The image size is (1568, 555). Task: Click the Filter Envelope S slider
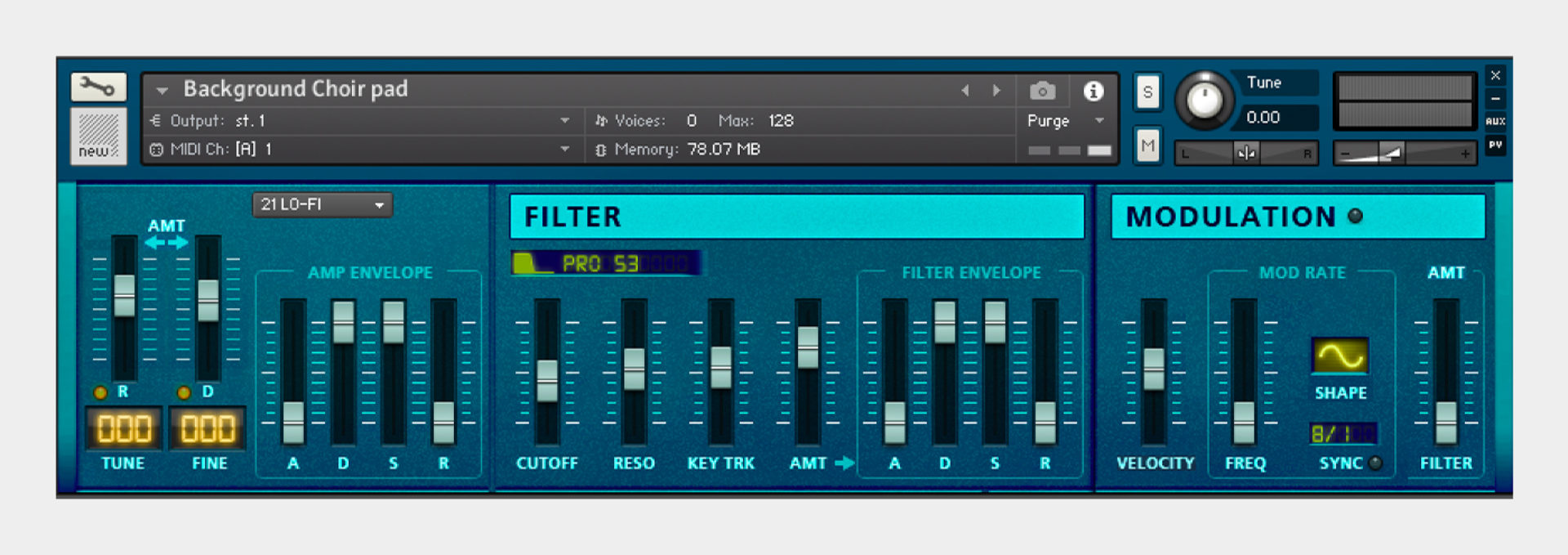pyautogui.click(x=995, y=322)
